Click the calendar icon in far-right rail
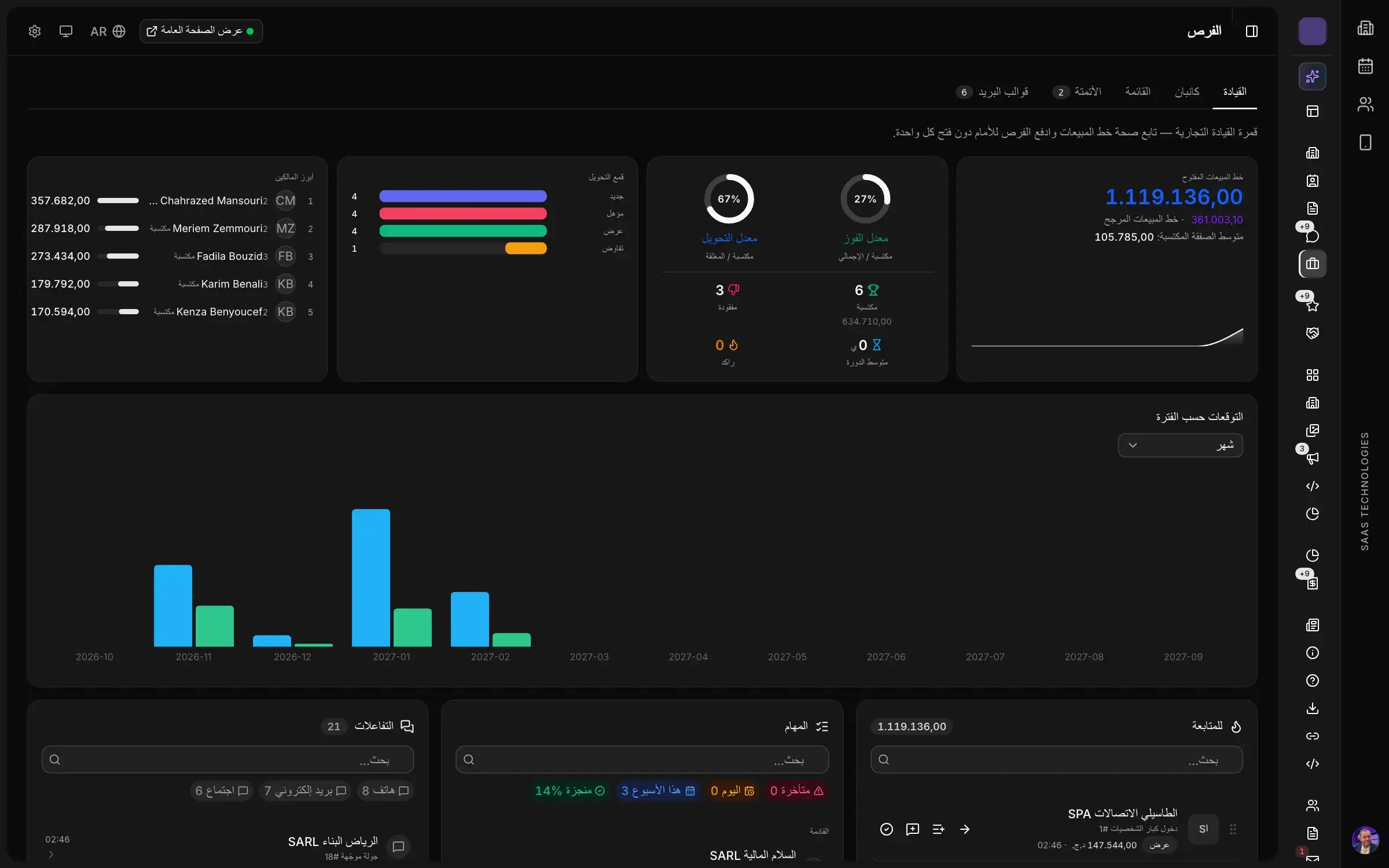This screenshot has width=1389, height=868. [1365, 66]
